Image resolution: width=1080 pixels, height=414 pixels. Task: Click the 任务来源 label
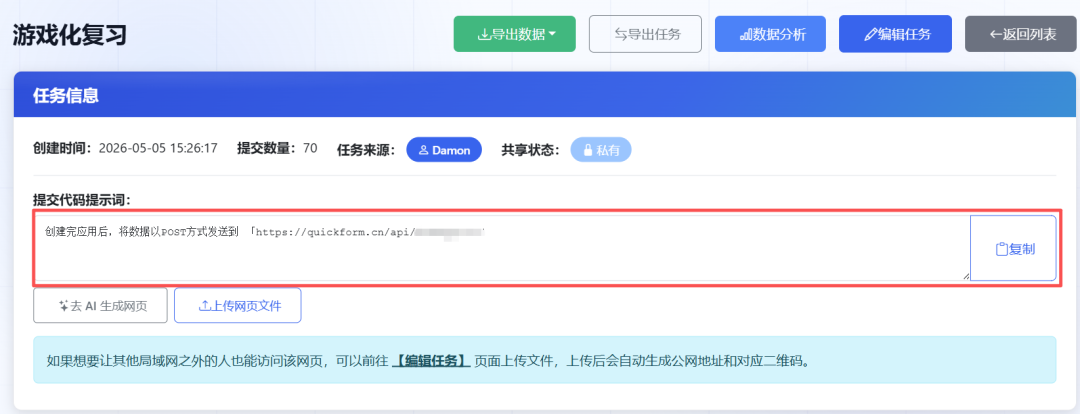(366, 150)
